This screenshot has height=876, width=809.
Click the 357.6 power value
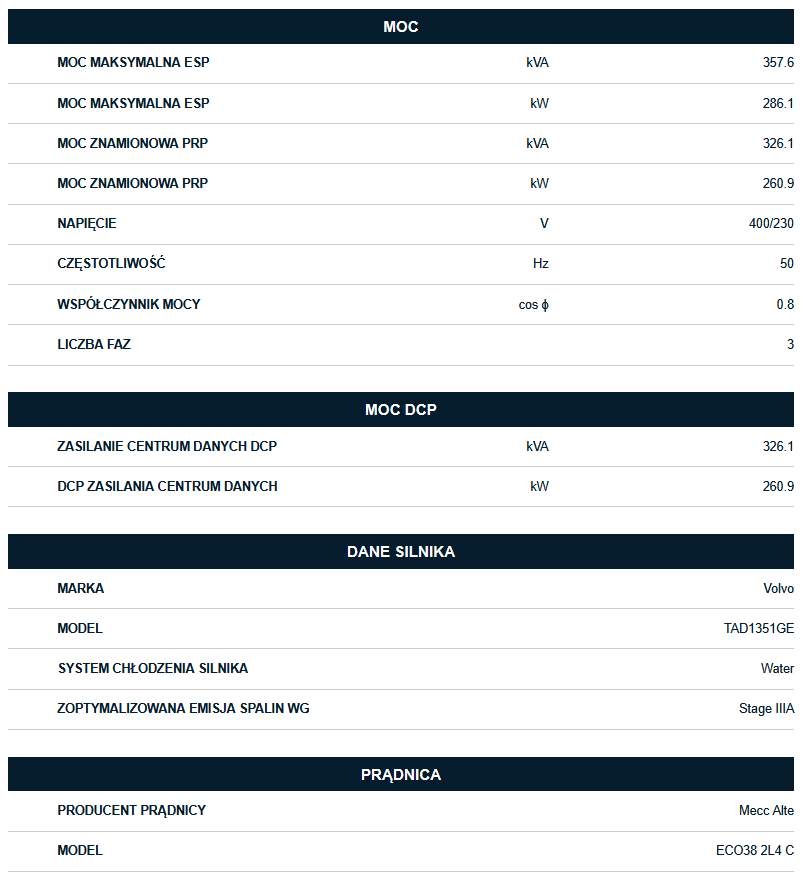[778, 63]
